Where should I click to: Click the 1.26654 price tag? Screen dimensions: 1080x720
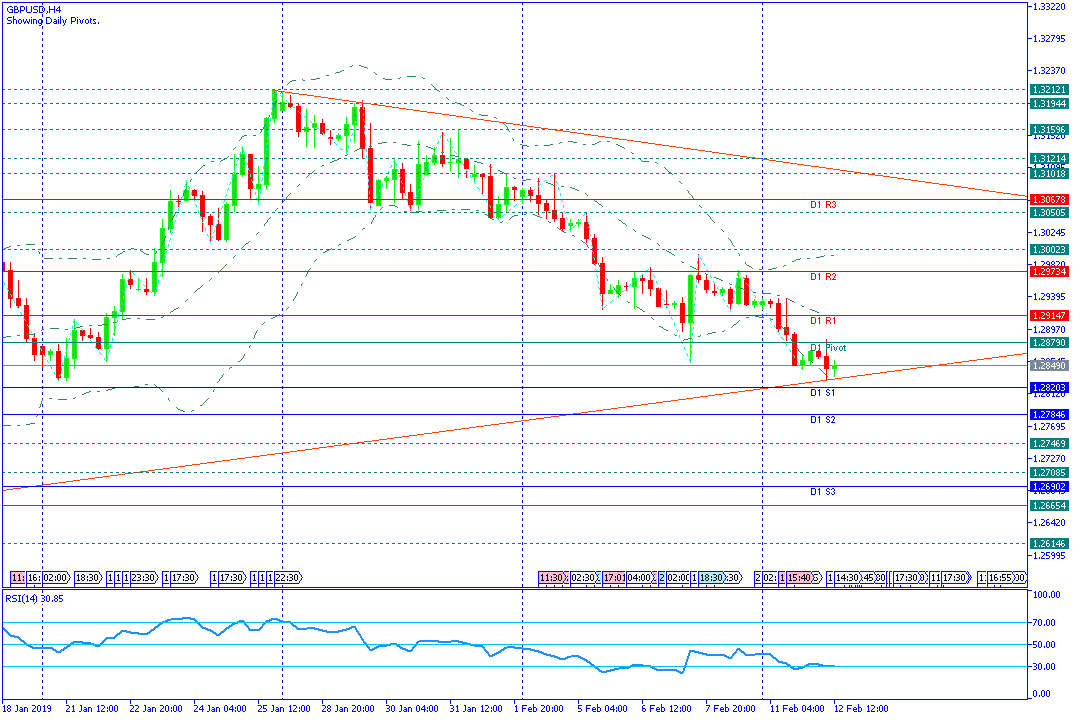point(1049,505)
